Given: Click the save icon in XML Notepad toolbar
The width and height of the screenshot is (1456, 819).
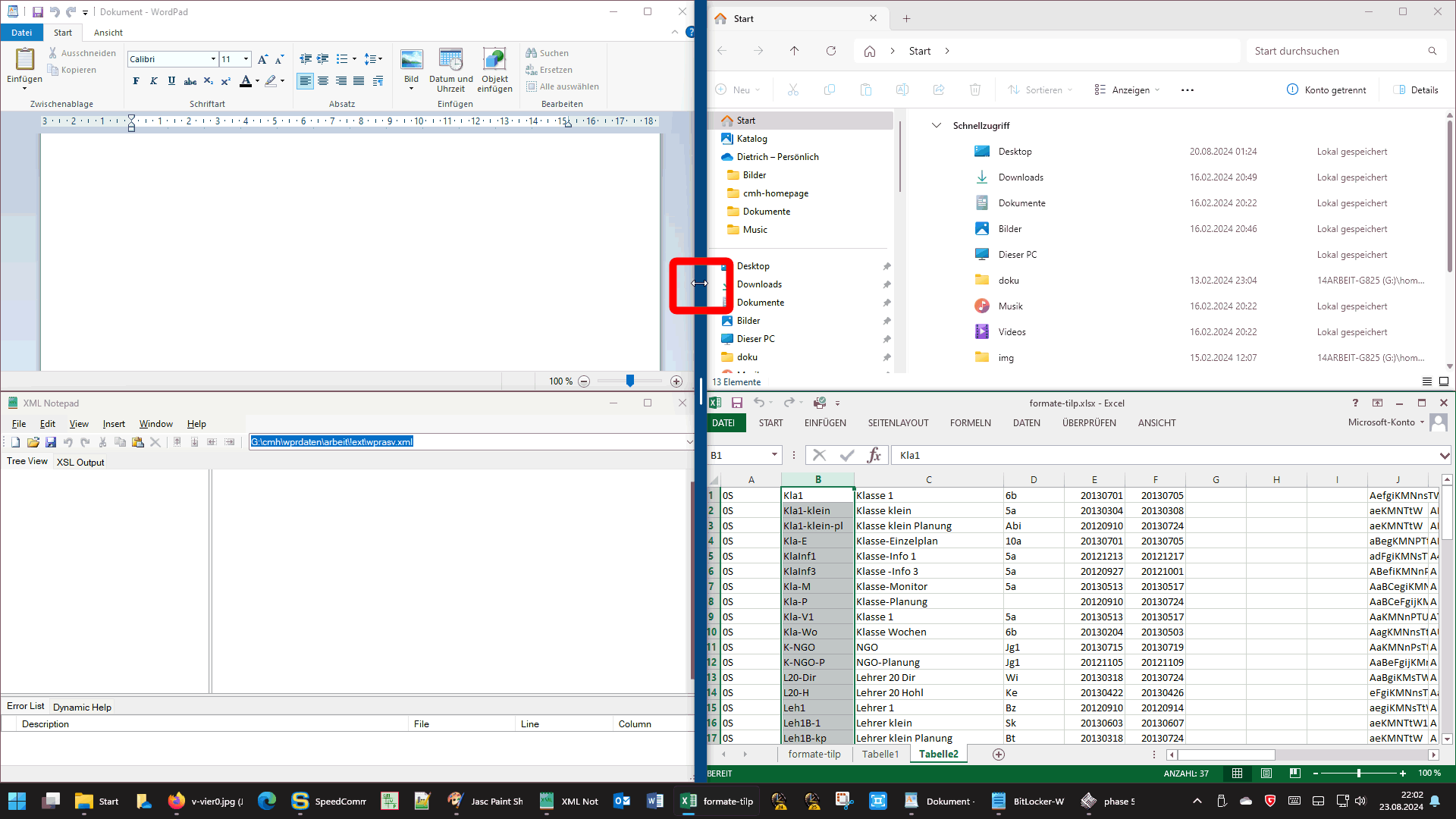Looking at the screenshot, I should [51, 442].
